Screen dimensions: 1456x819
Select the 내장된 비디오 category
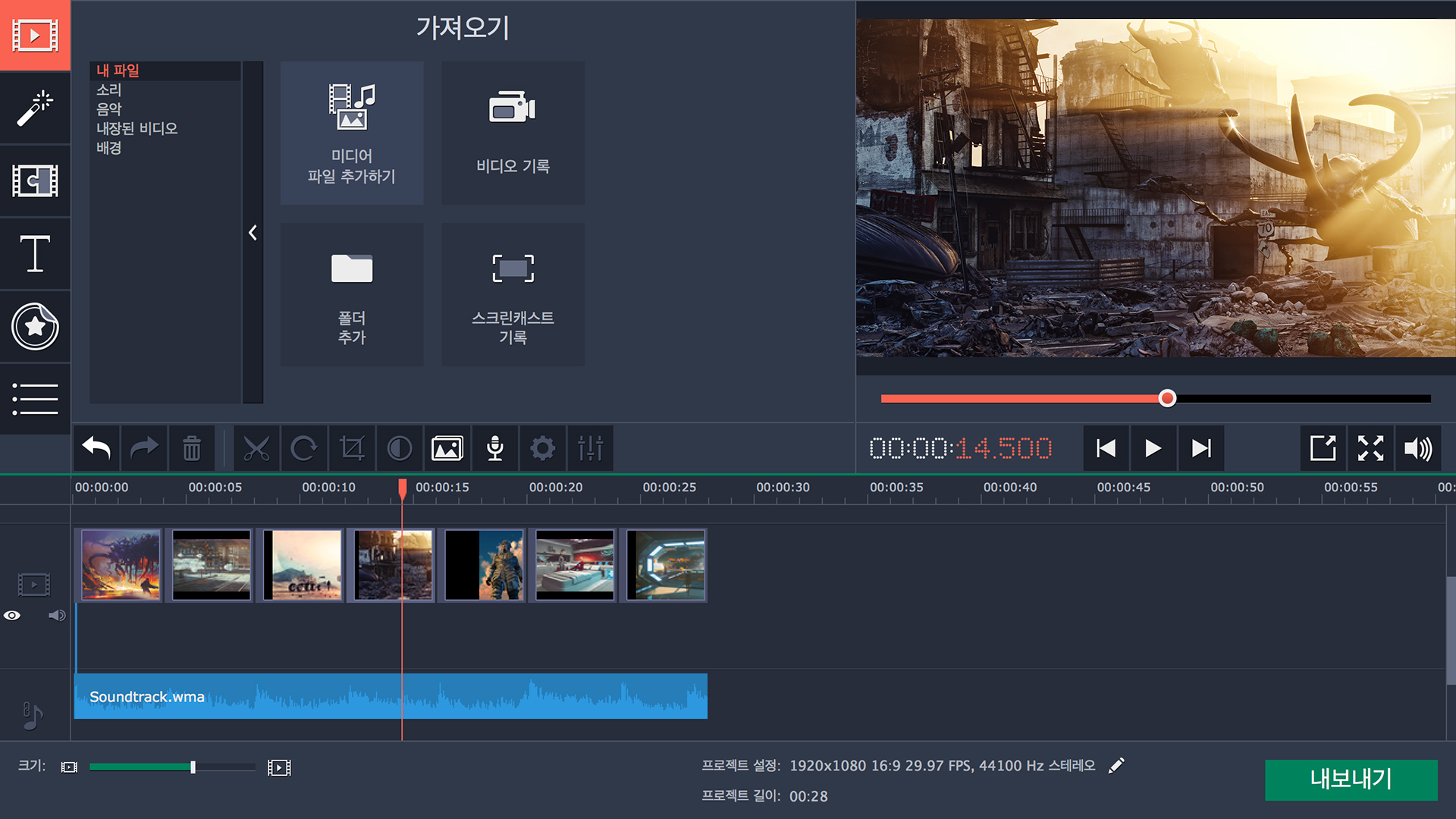pyautogui.click(x=137, y=128)
